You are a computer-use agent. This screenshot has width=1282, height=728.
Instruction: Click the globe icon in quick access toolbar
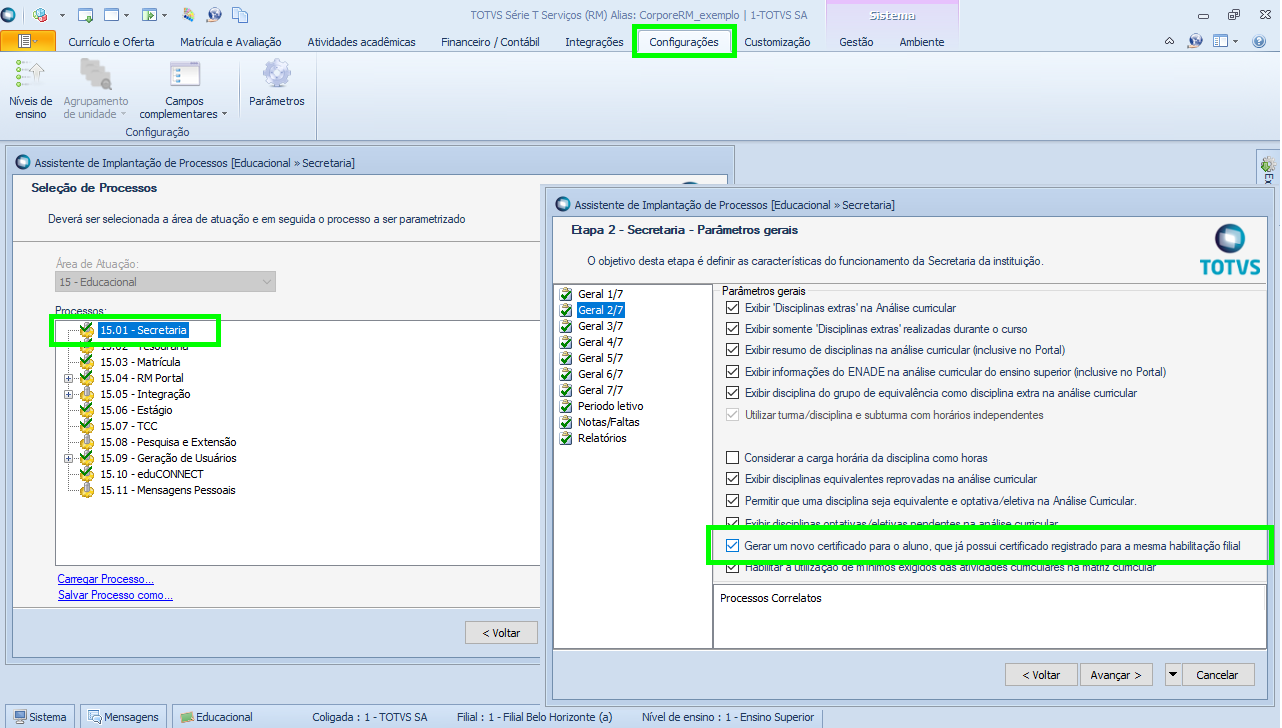coord(215,15)
